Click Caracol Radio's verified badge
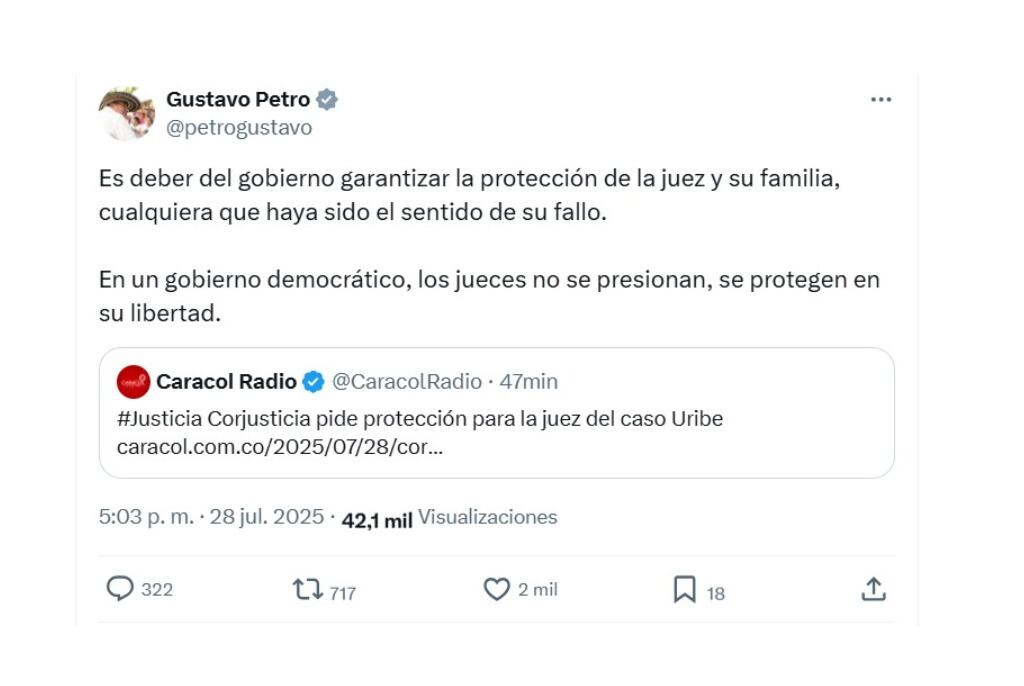The image size is (1024, 686). pyautogui.click(x=314, y=381)
